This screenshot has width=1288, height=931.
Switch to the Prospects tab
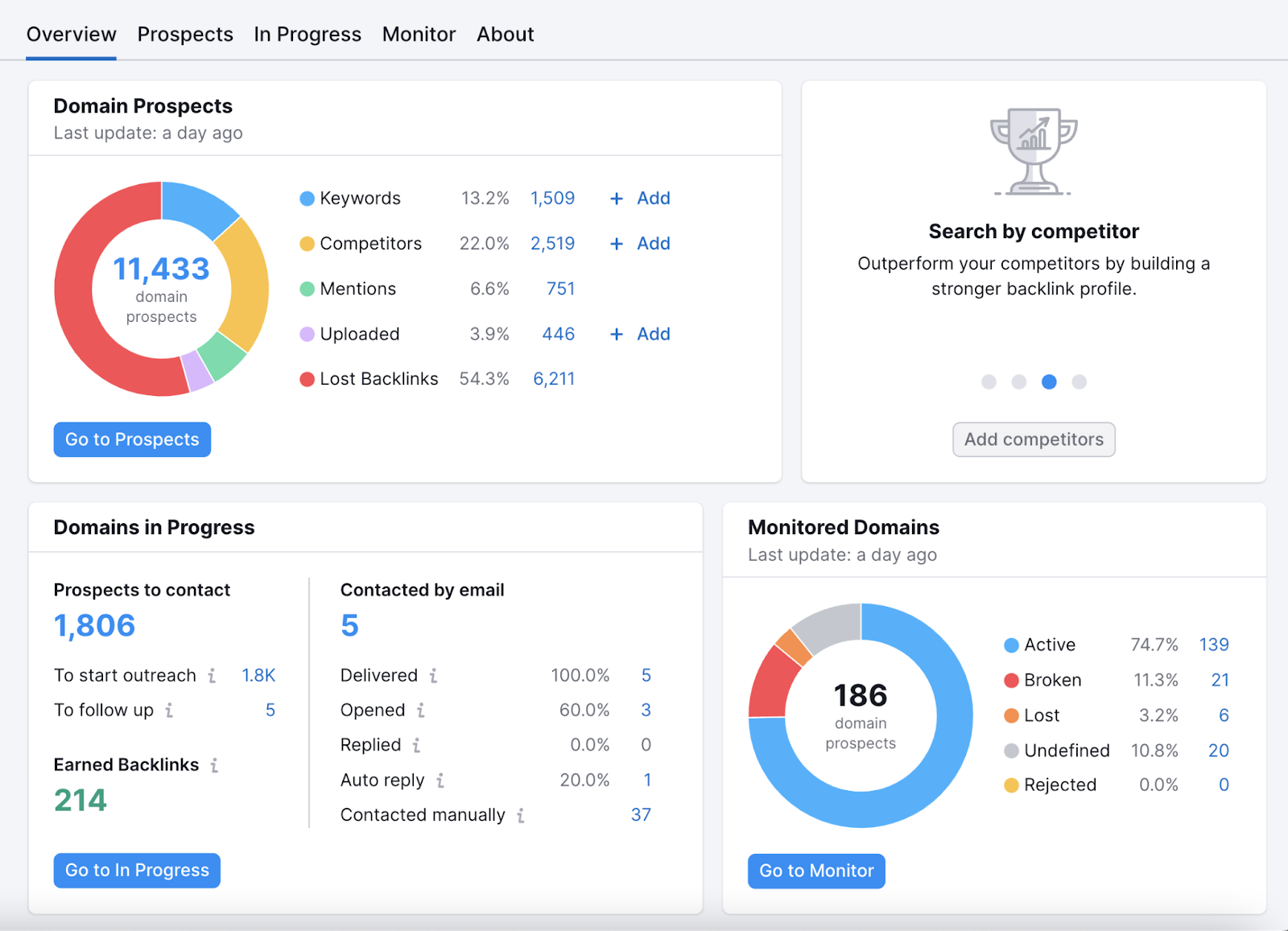coord(184,34)
